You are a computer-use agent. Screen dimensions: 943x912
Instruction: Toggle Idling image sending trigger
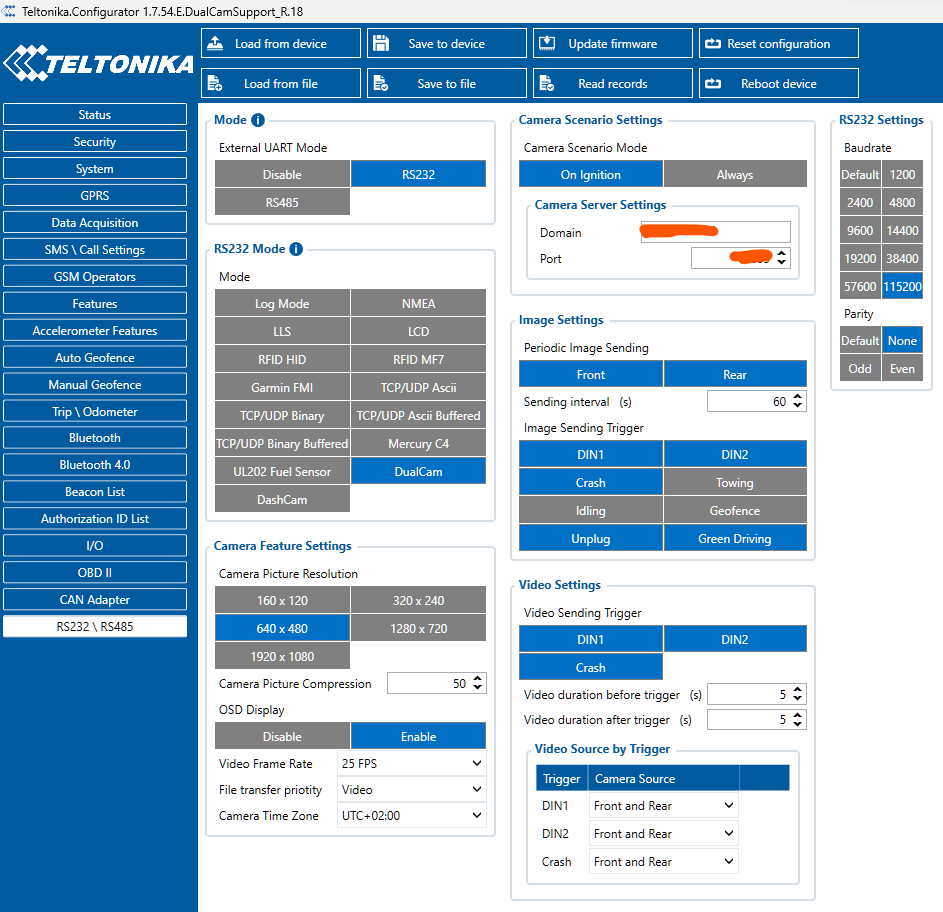tap(591, 511)
